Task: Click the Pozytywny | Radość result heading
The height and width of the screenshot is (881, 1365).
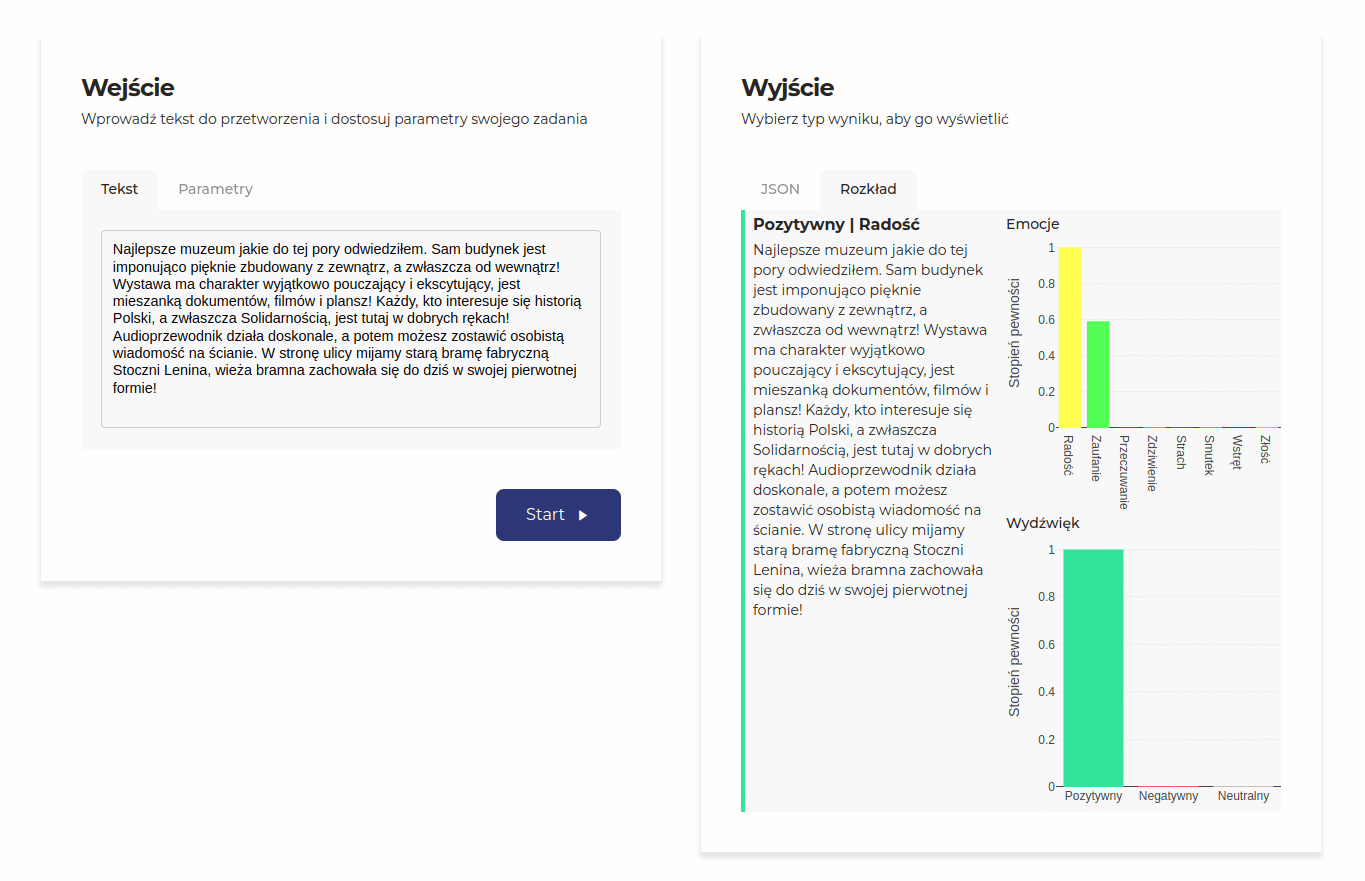Action: [836, 225]
